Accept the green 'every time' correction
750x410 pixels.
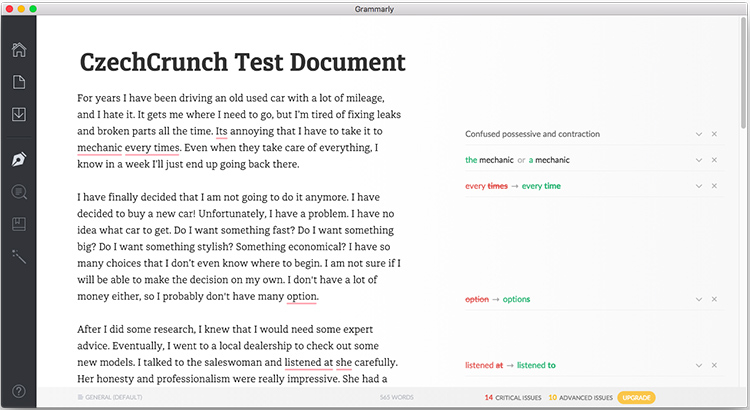pyautogui.click(x=541, y=186)
